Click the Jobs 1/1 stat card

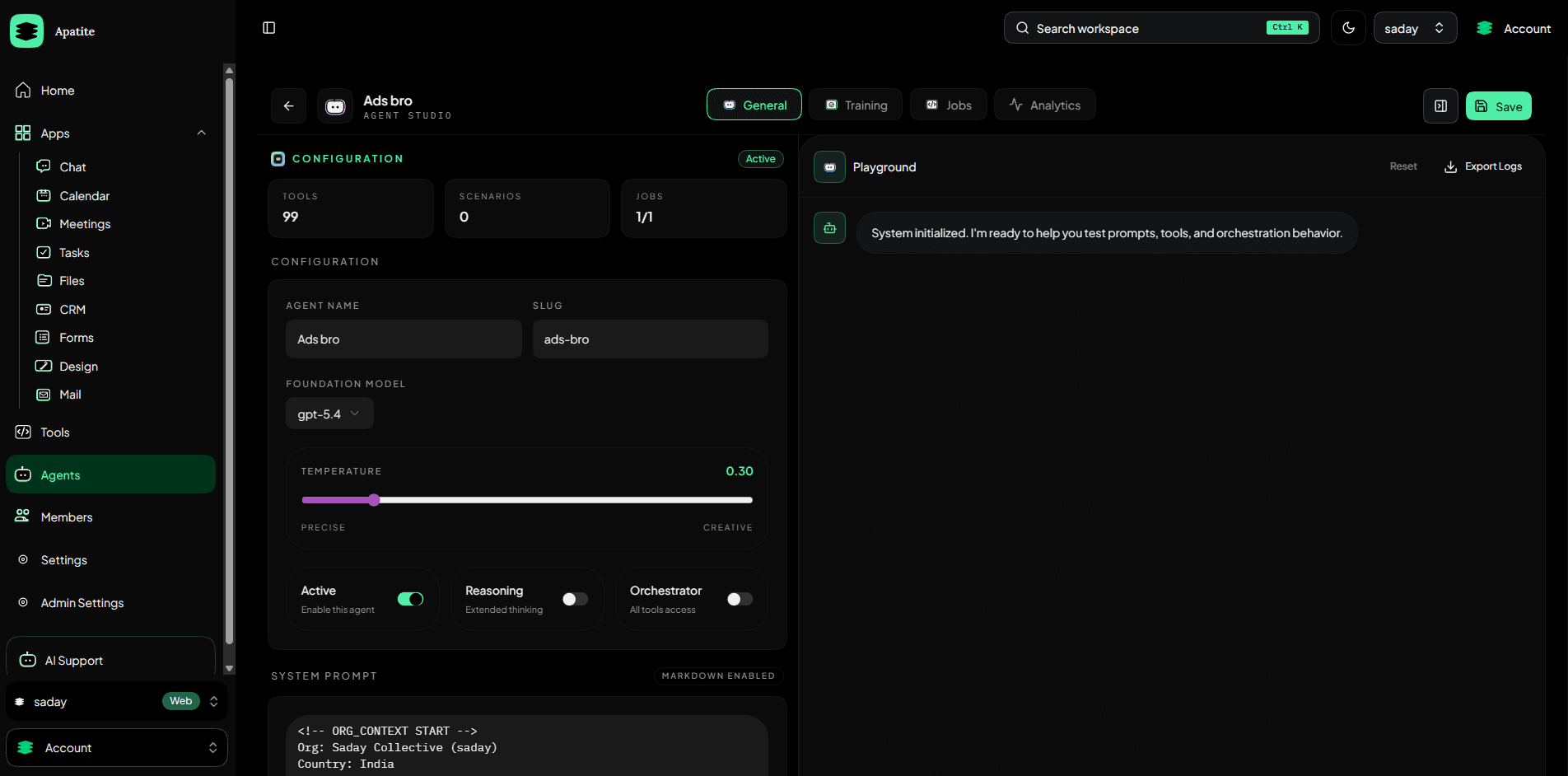tap(703, 208)
